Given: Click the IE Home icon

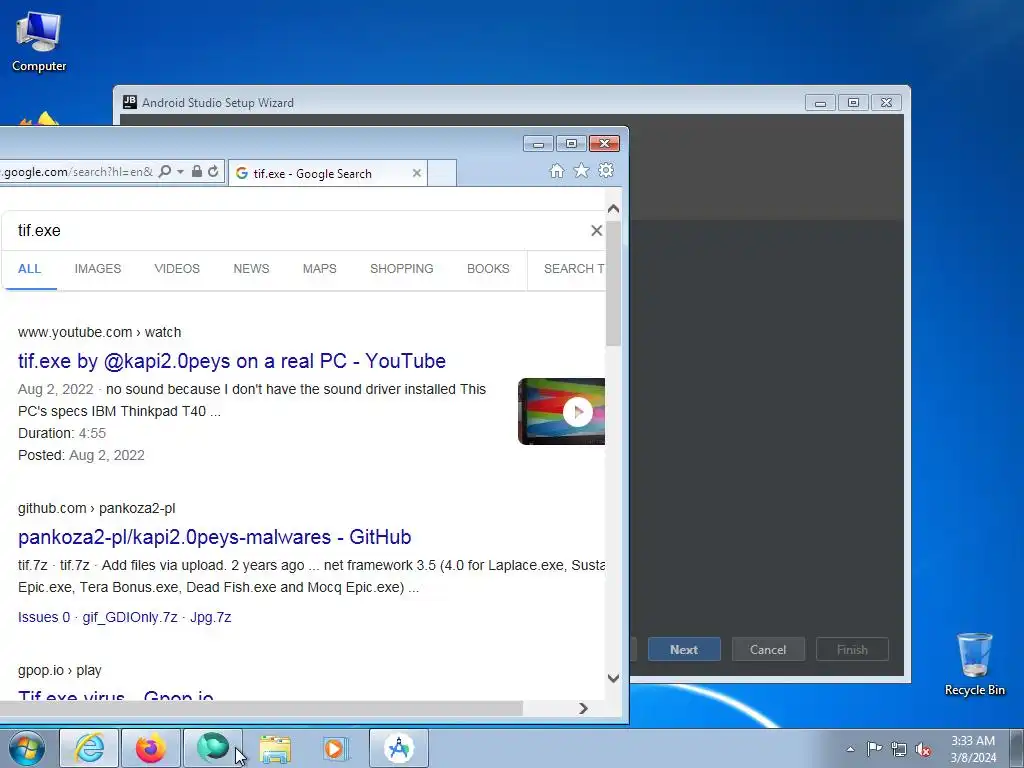Looking at the screenshot, I should tap(556, 171).
